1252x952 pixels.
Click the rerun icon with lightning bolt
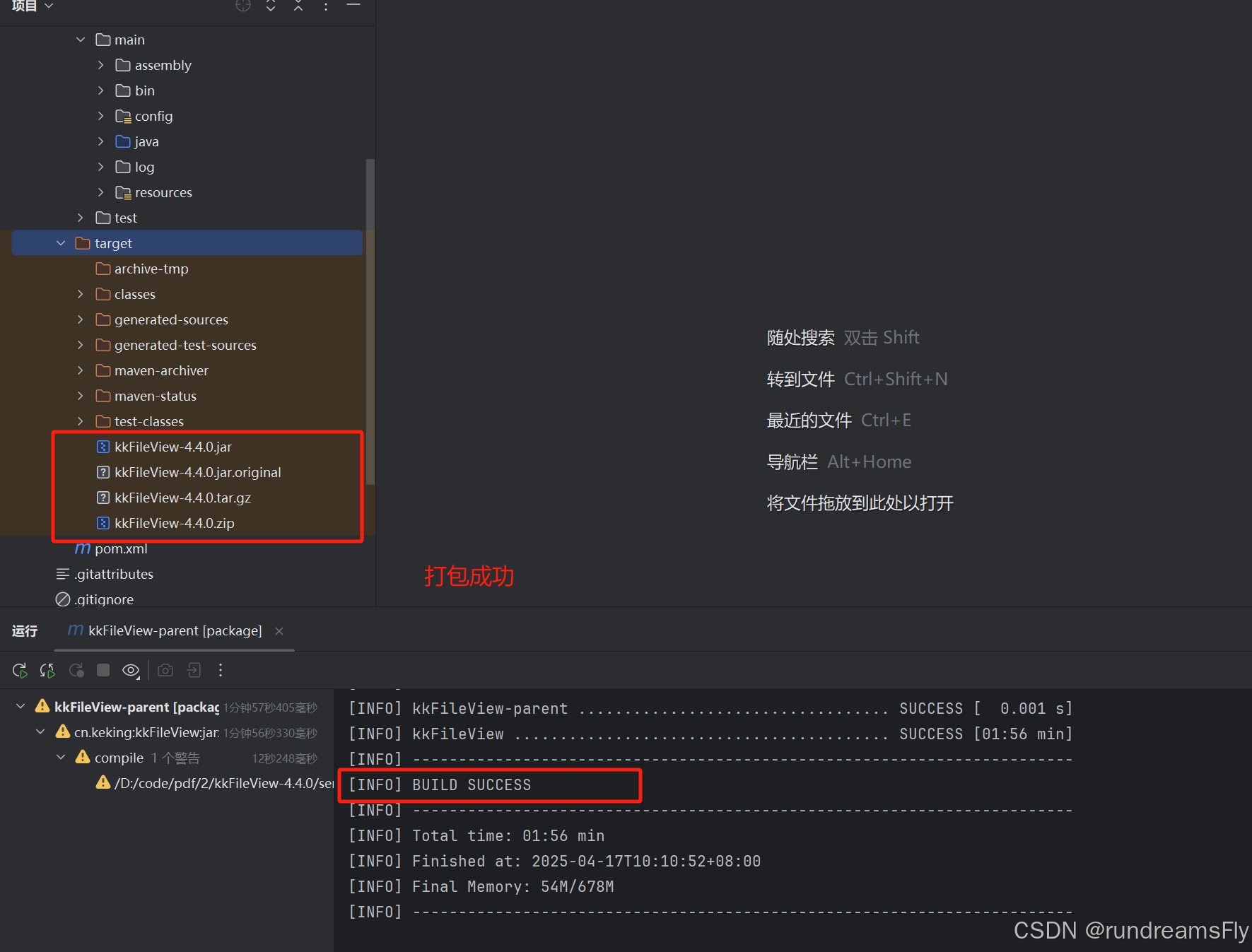(47, 670)
